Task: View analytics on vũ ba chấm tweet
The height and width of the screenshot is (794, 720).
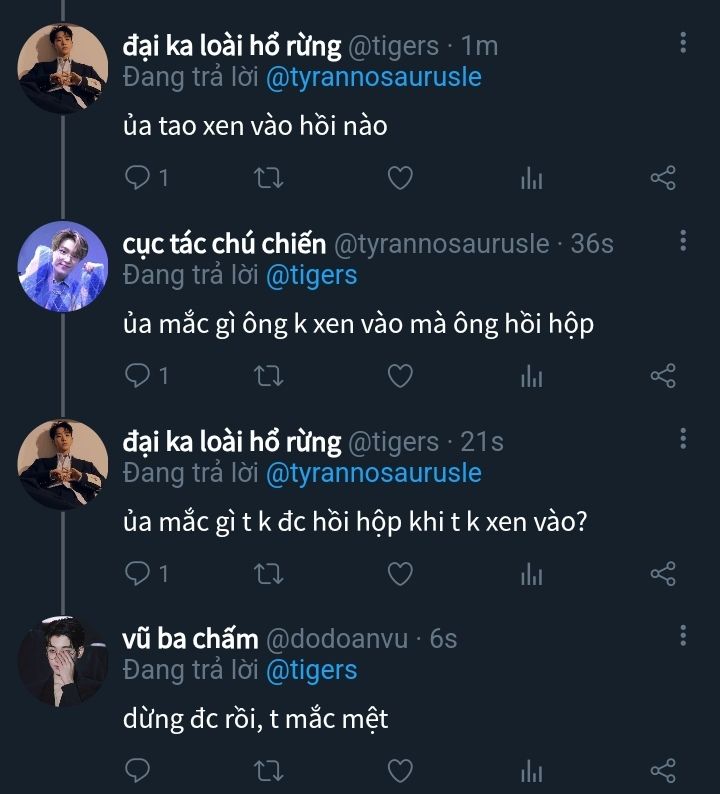Action: (x=531, y=771)
